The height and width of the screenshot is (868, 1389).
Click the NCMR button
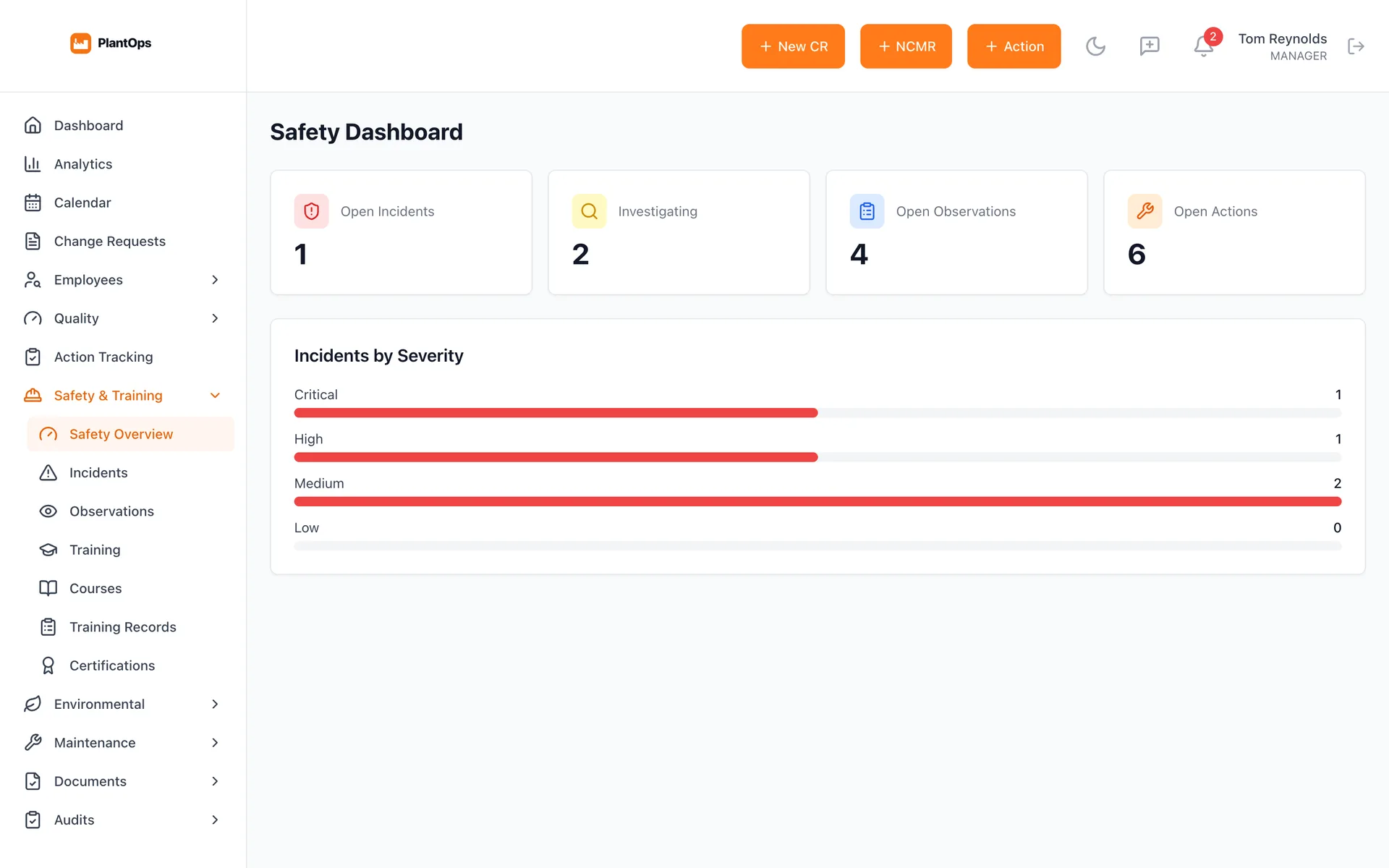(x=906, y=46)
